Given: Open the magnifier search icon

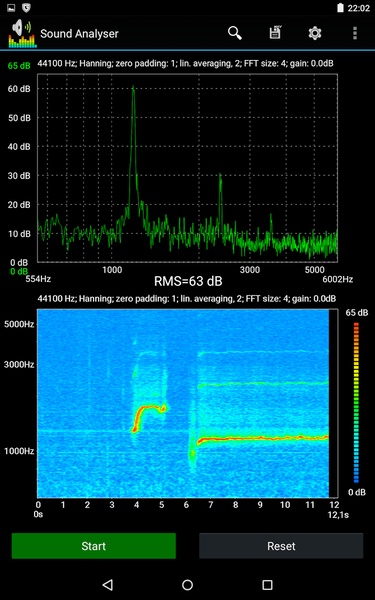Looking at the screenshot, I should [x=235, y=33].
